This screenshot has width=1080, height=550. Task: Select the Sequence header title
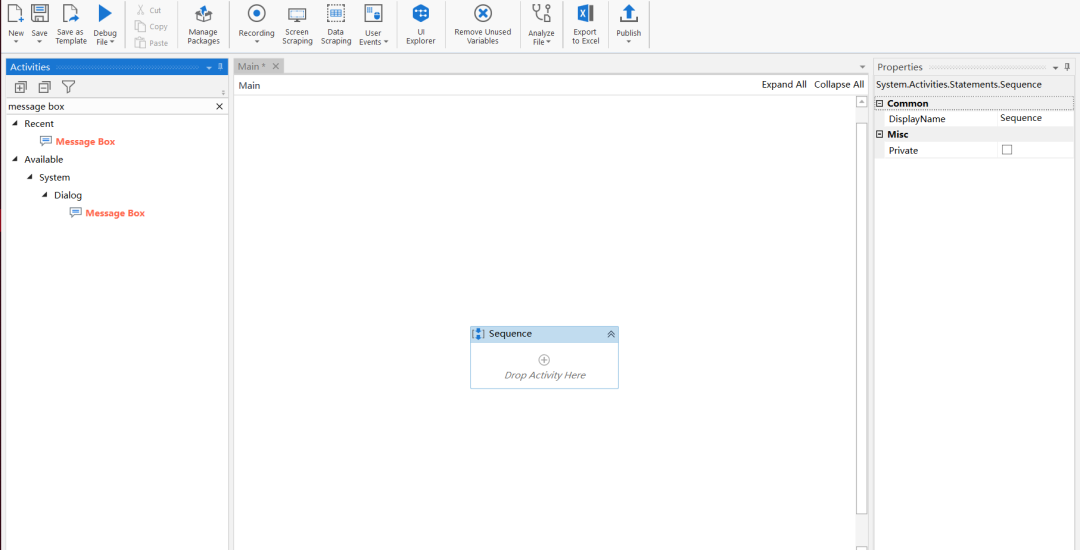tap(510, 334)
